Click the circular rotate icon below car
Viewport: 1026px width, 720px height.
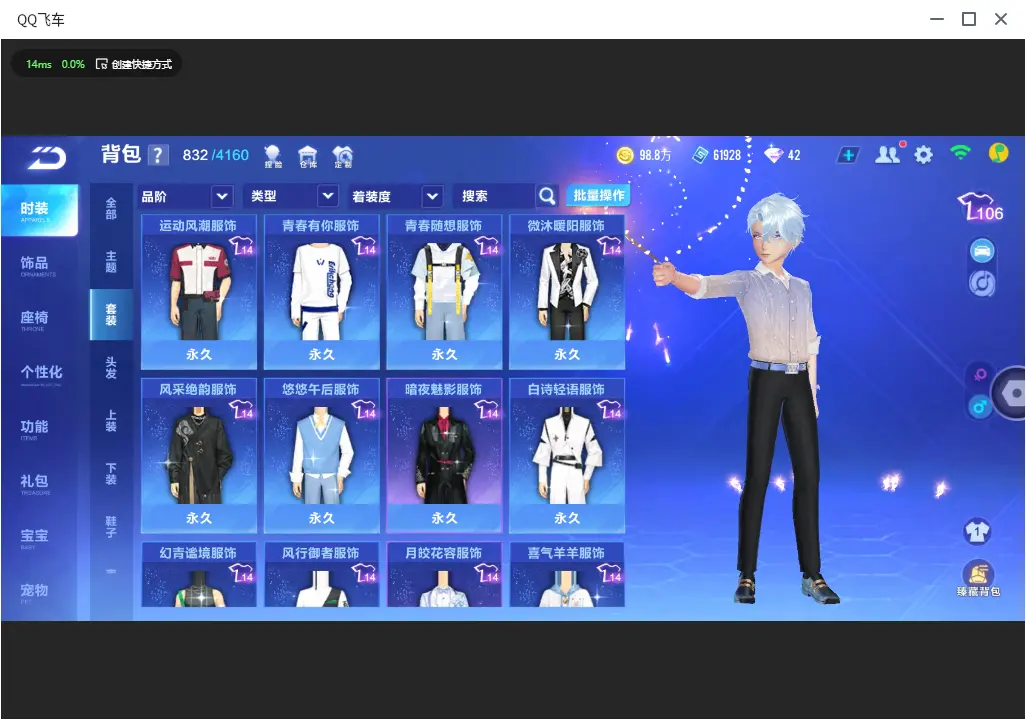click(982, 283)
